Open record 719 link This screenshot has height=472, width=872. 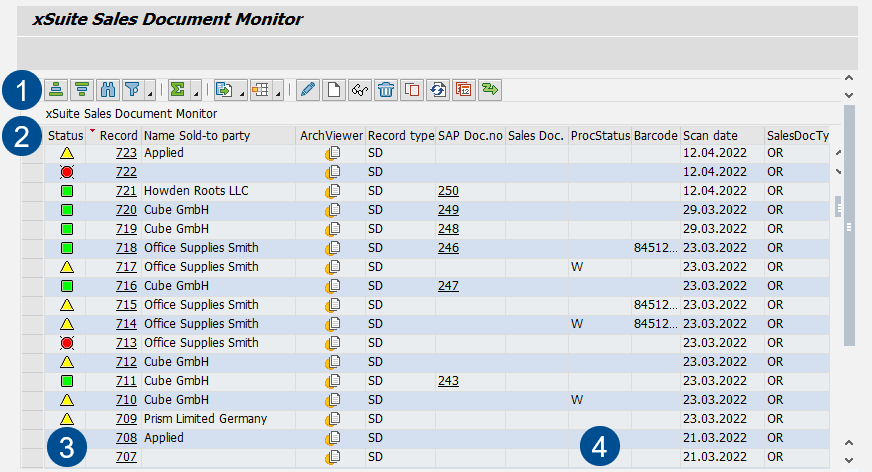tap(126, 229)
